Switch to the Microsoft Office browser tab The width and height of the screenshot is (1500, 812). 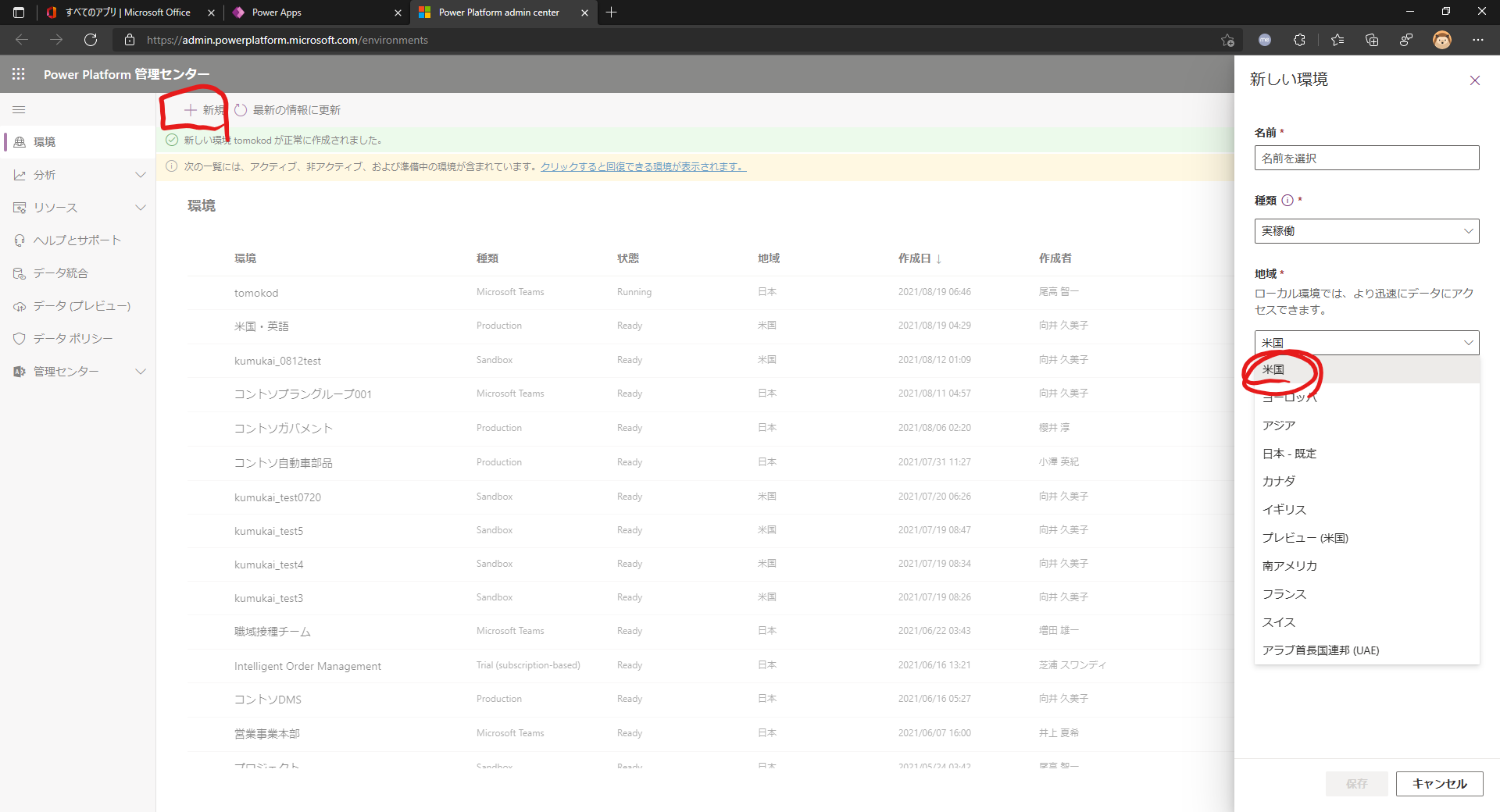[x=128, y=12]
